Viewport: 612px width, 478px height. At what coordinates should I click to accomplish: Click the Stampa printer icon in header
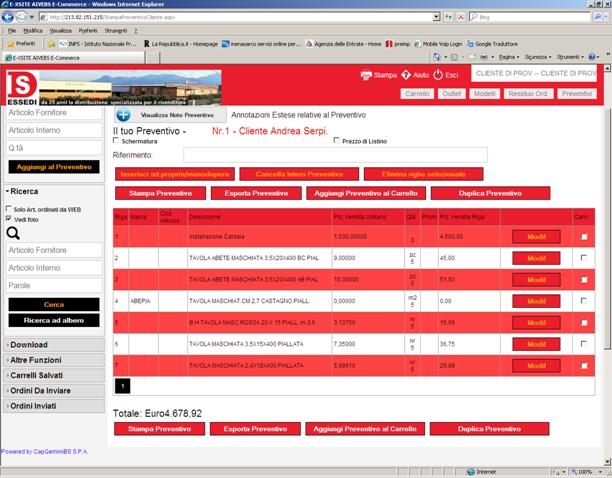coord(365,75)
